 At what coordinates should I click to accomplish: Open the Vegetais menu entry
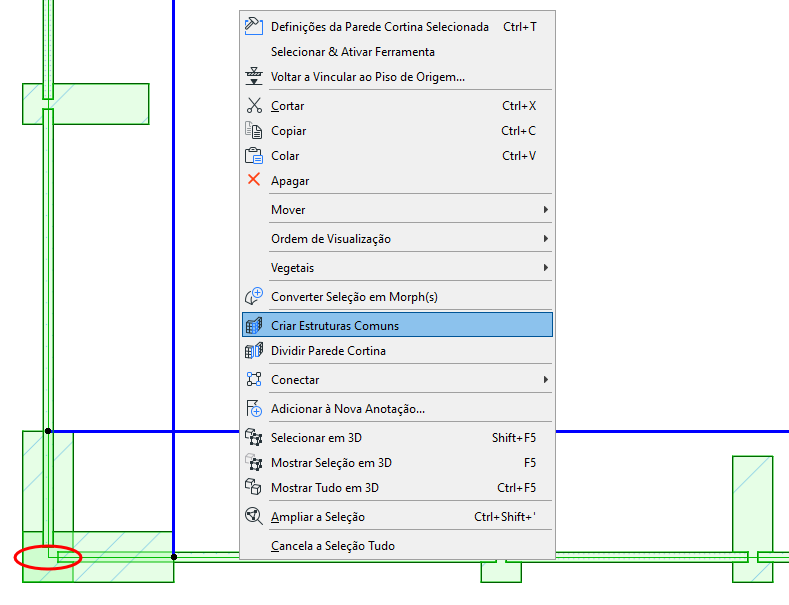[397, 268]
